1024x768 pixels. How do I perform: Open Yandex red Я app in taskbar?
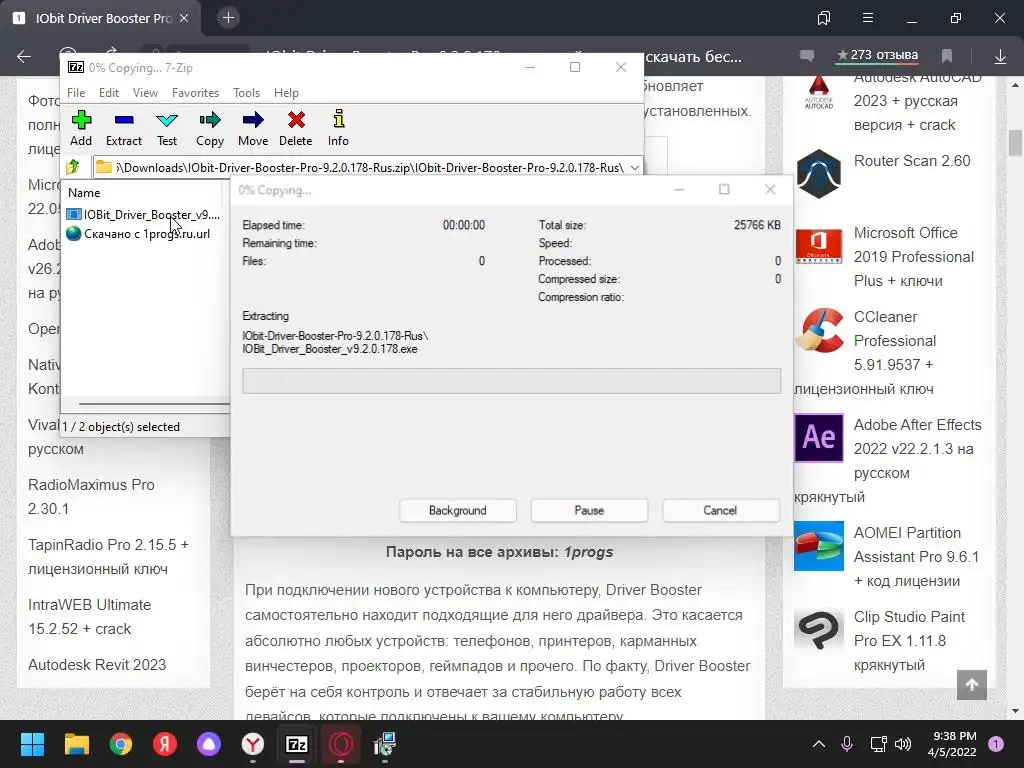point(165,744)
